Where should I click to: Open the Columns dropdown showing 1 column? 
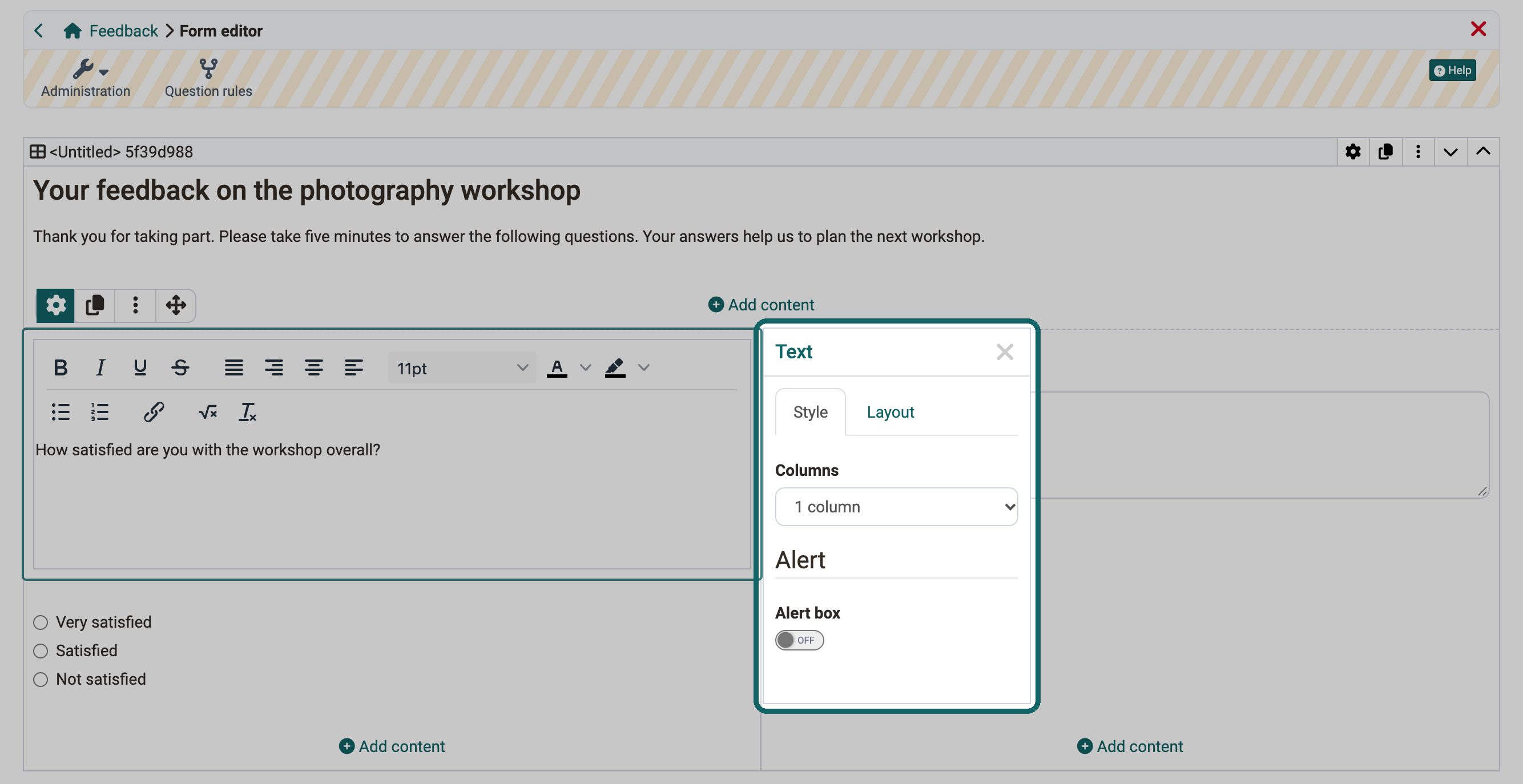pos(896,506)
